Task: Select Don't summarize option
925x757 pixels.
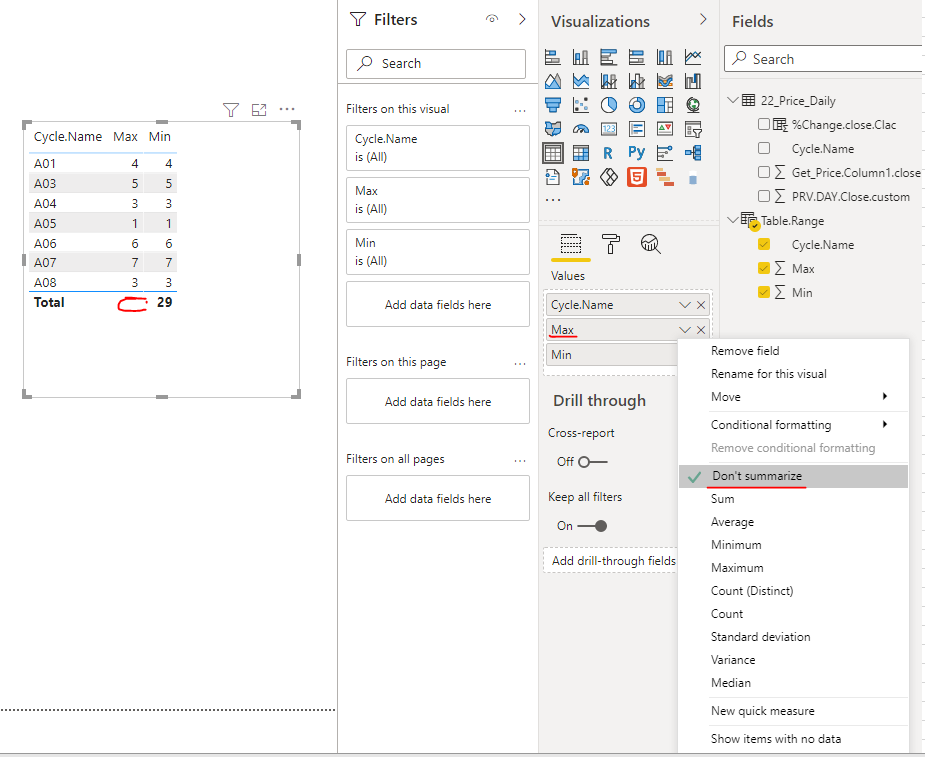Action: (793, 476)
